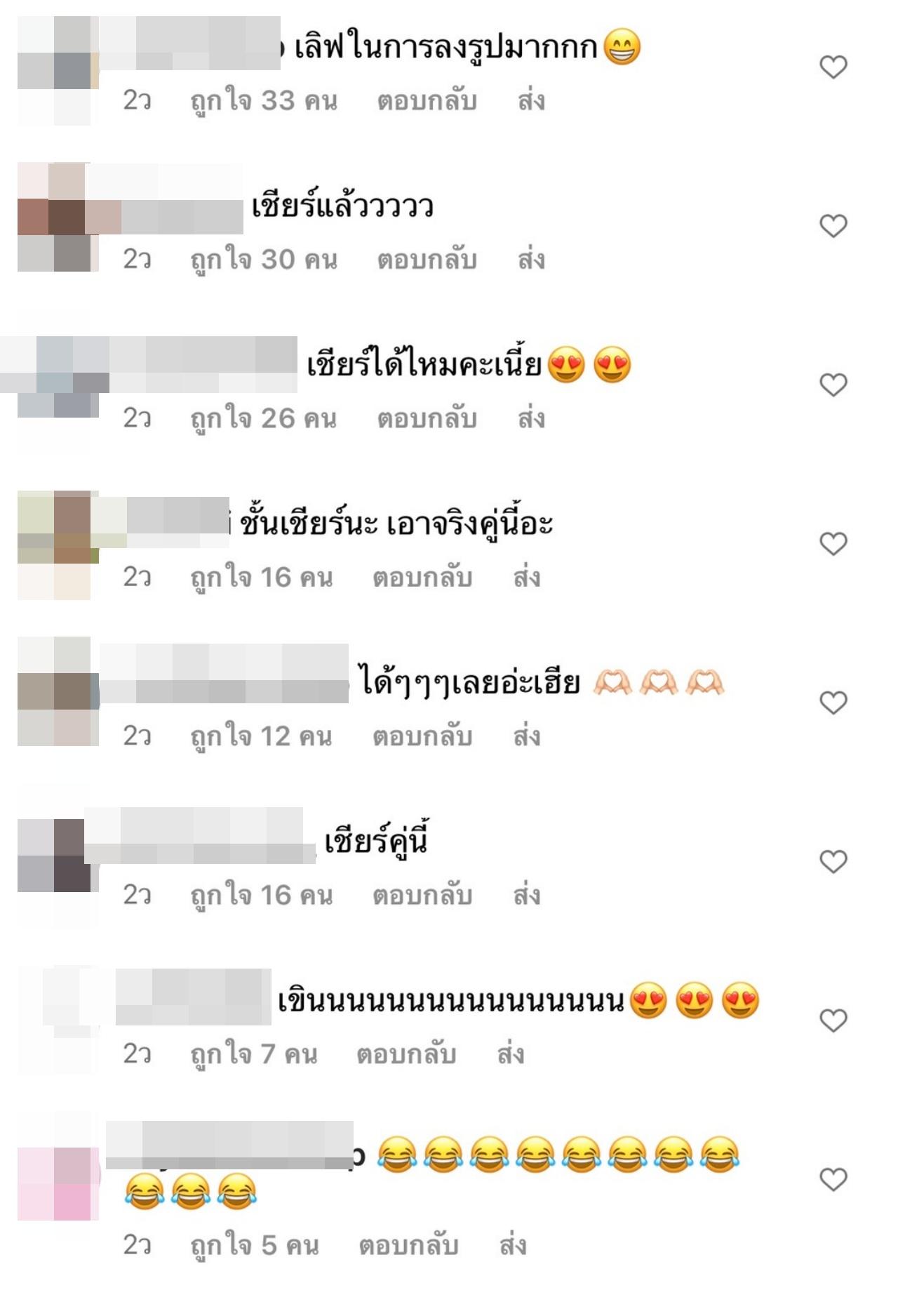Viewport: 898px width, 1316px height.
Task: Send the comment with 30 likes
Action: point(531,260)
